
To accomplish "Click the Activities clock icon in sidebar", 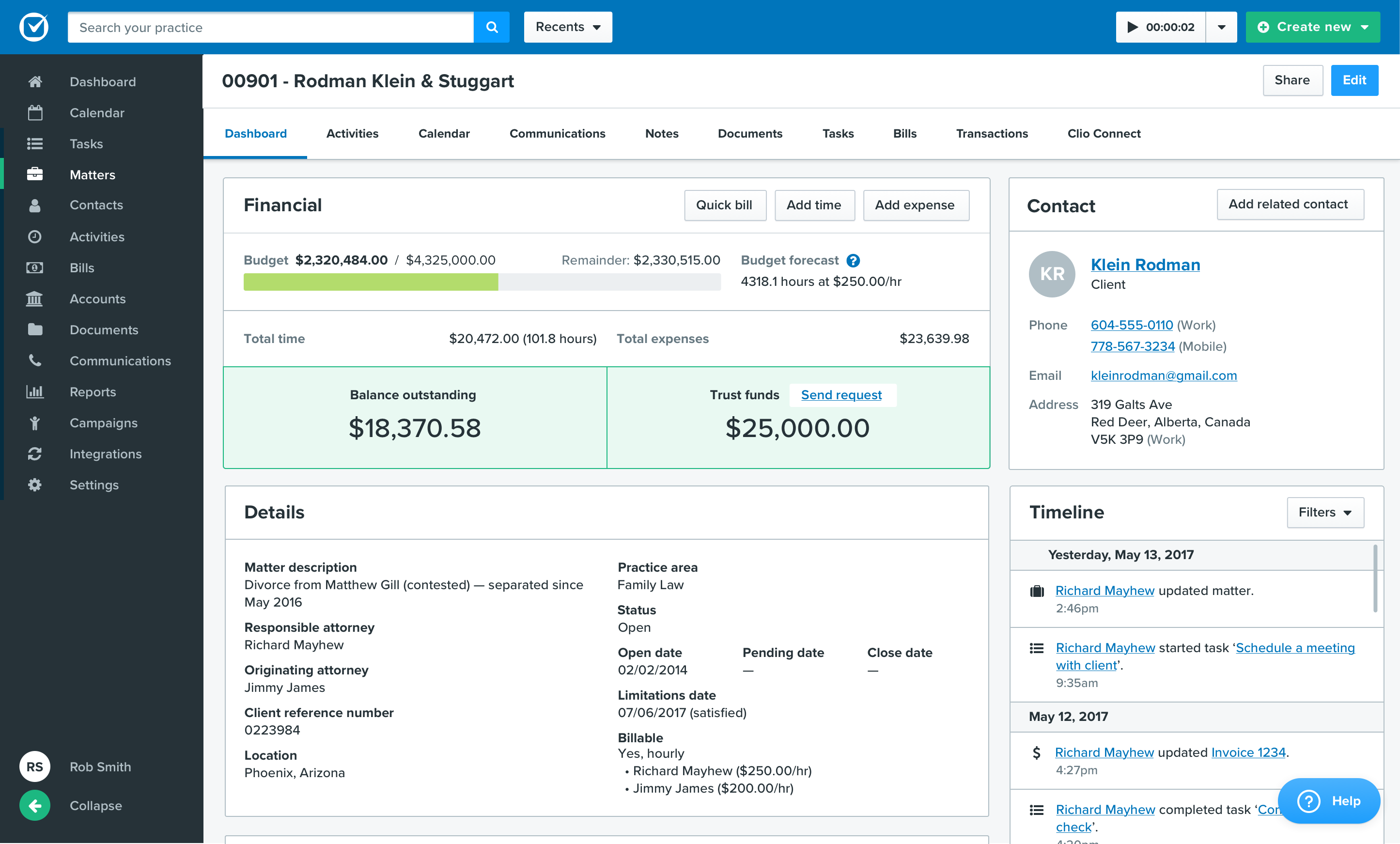I will [x=35, y=236].
